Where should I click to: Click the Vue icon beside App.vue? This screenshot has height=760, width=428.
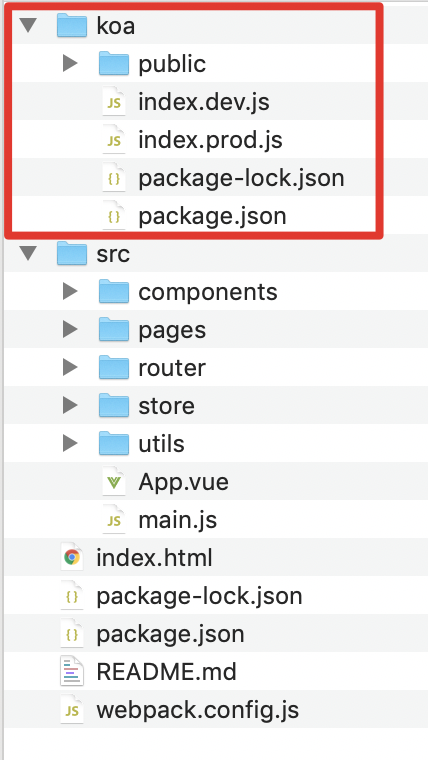tap(114, 482)
